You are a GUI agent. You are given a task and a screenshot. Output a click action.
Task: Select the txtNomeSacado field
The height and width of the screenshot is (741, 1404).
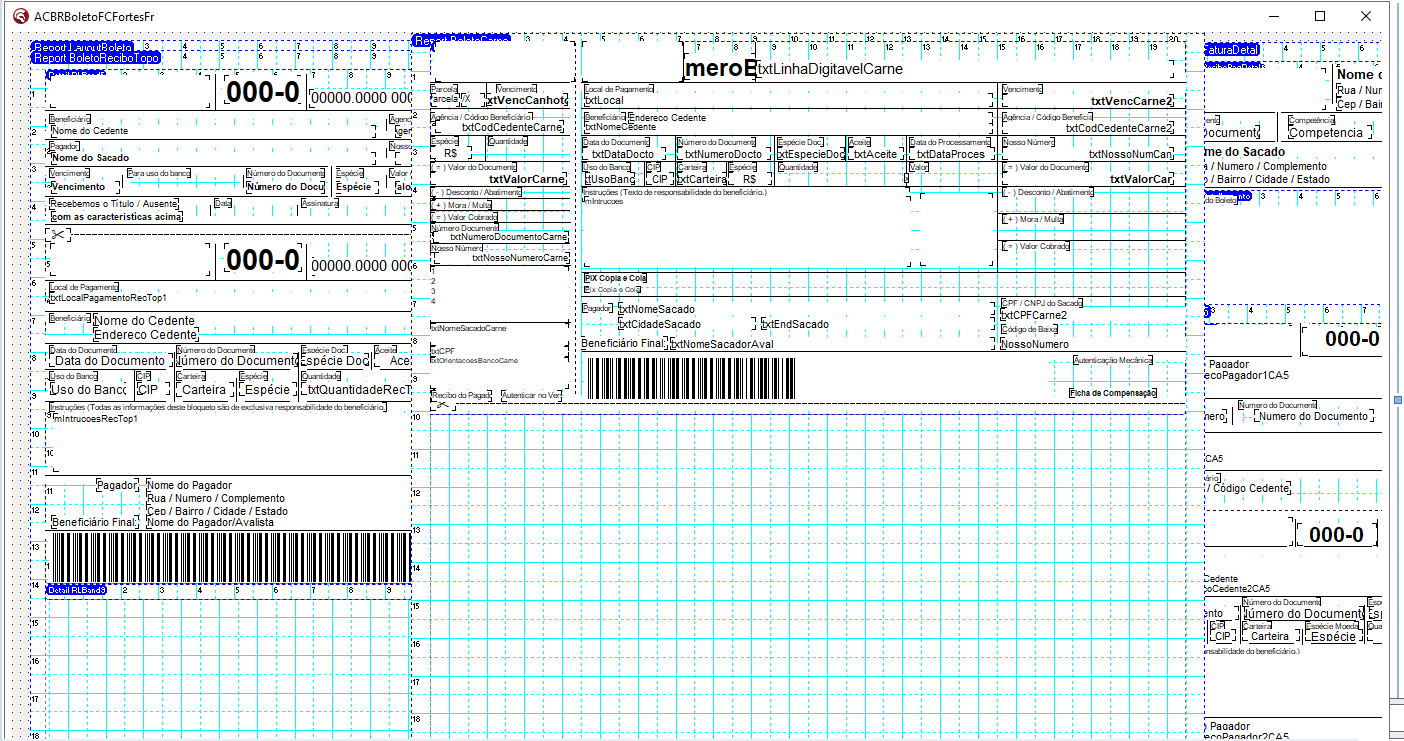pyautogui.click(x=657, y=310)
